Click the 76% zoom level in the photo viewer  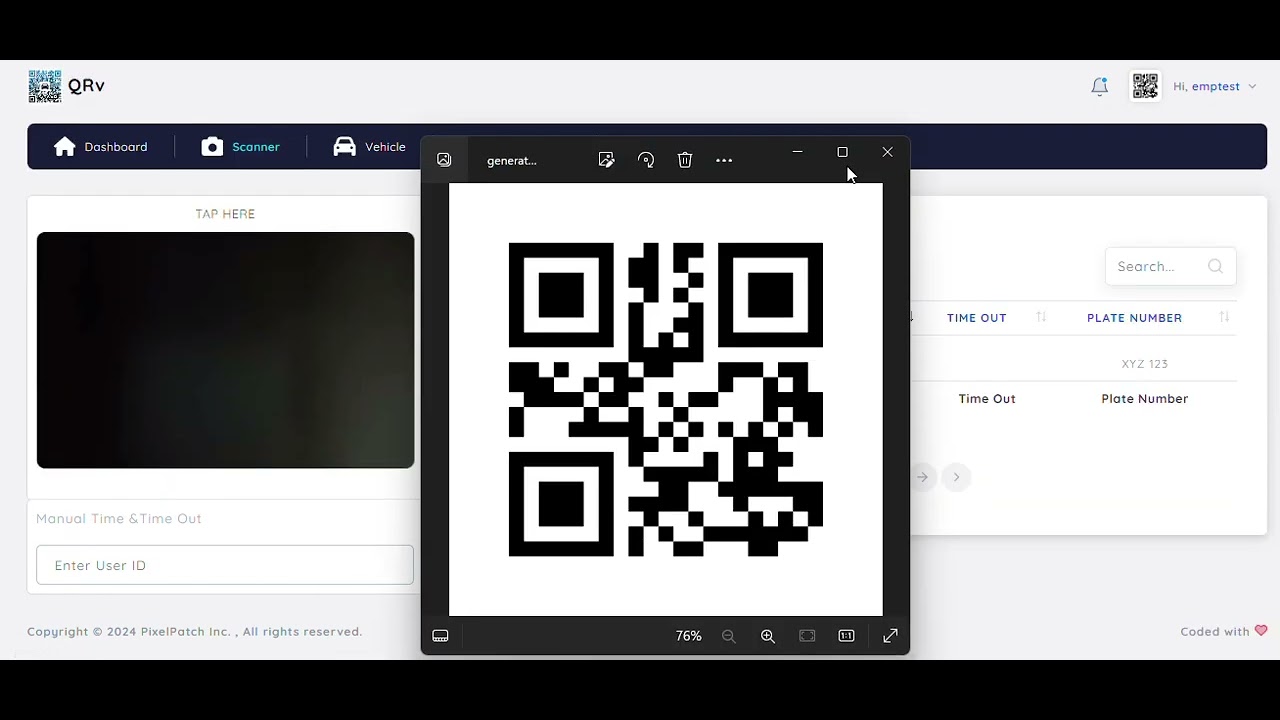click(x=689, y=636)
